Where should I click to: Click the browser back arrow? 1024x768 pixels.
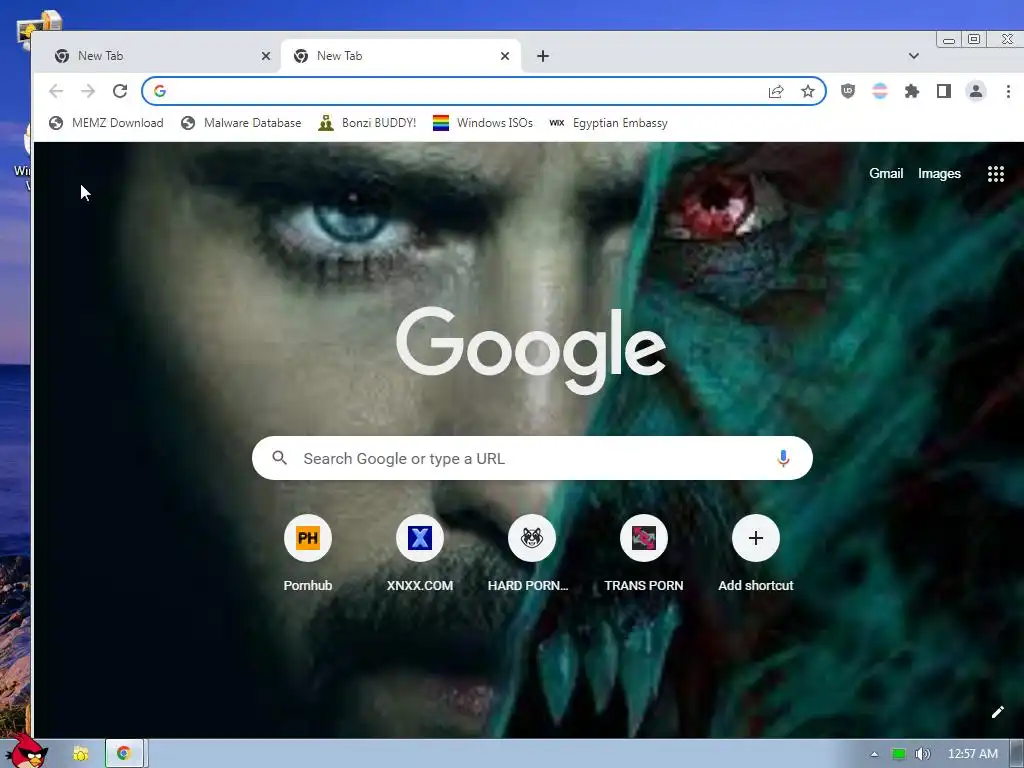click(x=56, y=91)
